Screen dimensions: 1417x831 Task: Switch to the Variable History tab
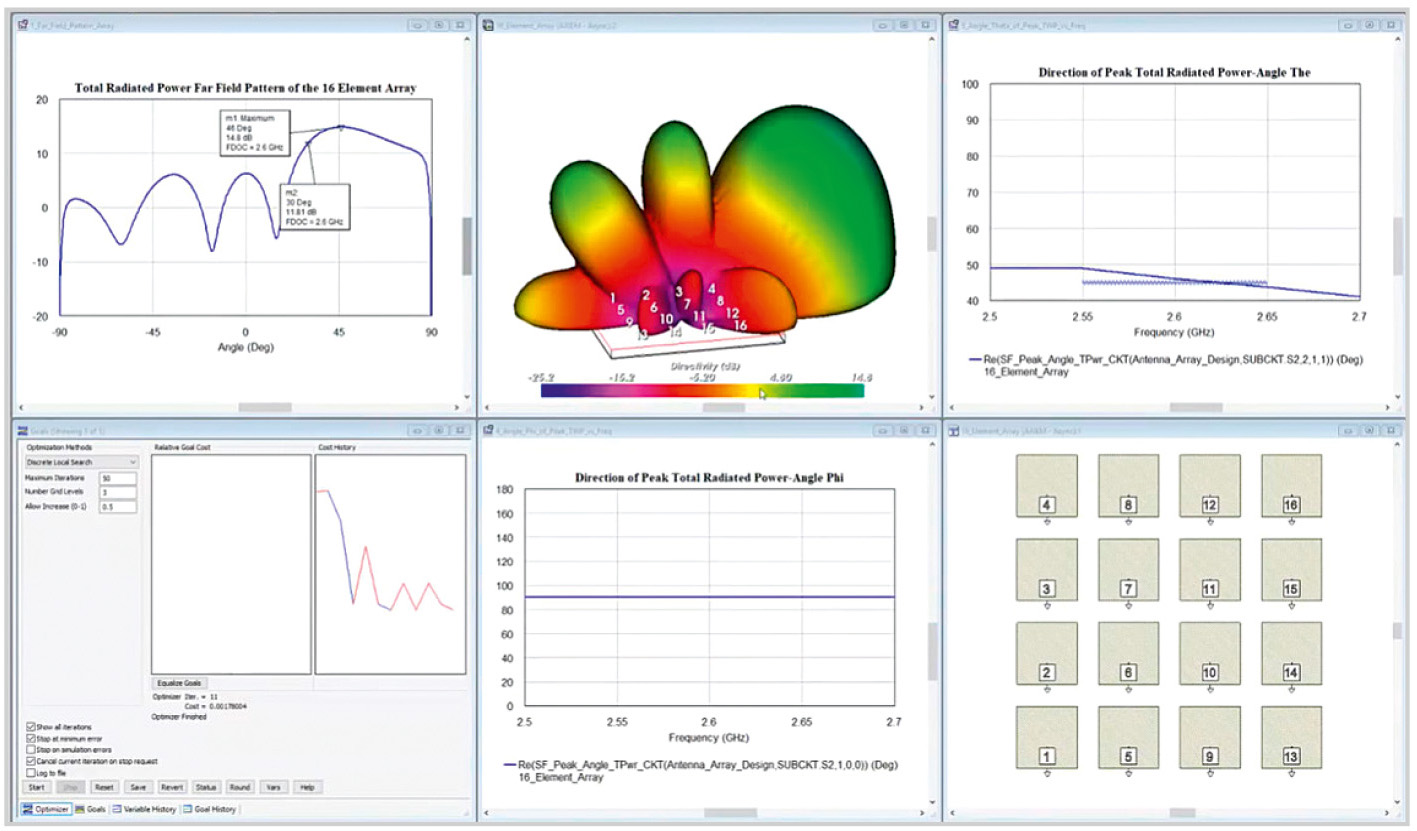coord(145,809)
